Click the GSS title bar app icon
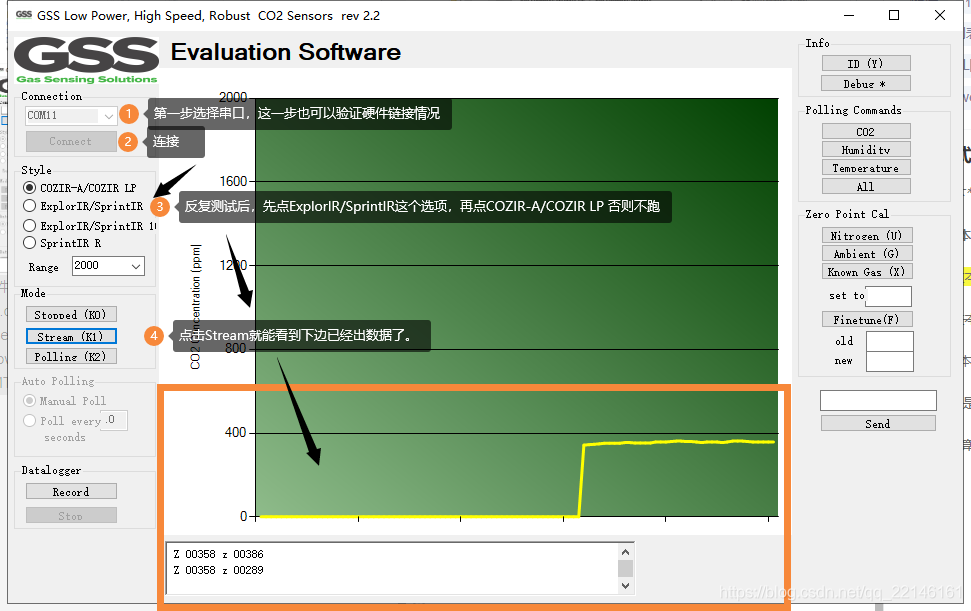This screenshot has height=611, width=971. (x=24, y=15)
